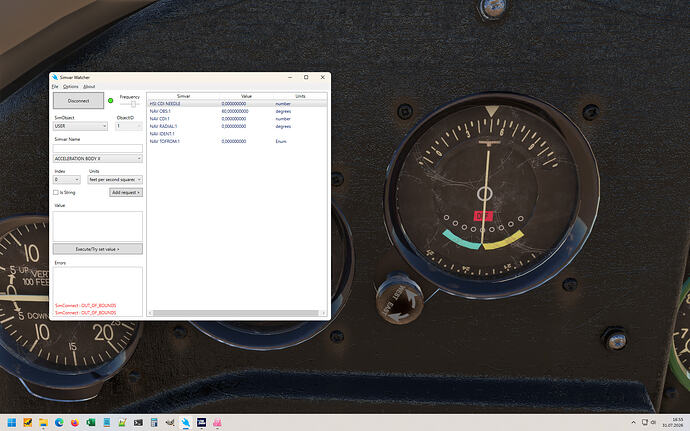Click the Add request button
Viewport: 690px width, 431px height.
pyautogui.click(x=126, y=192)
